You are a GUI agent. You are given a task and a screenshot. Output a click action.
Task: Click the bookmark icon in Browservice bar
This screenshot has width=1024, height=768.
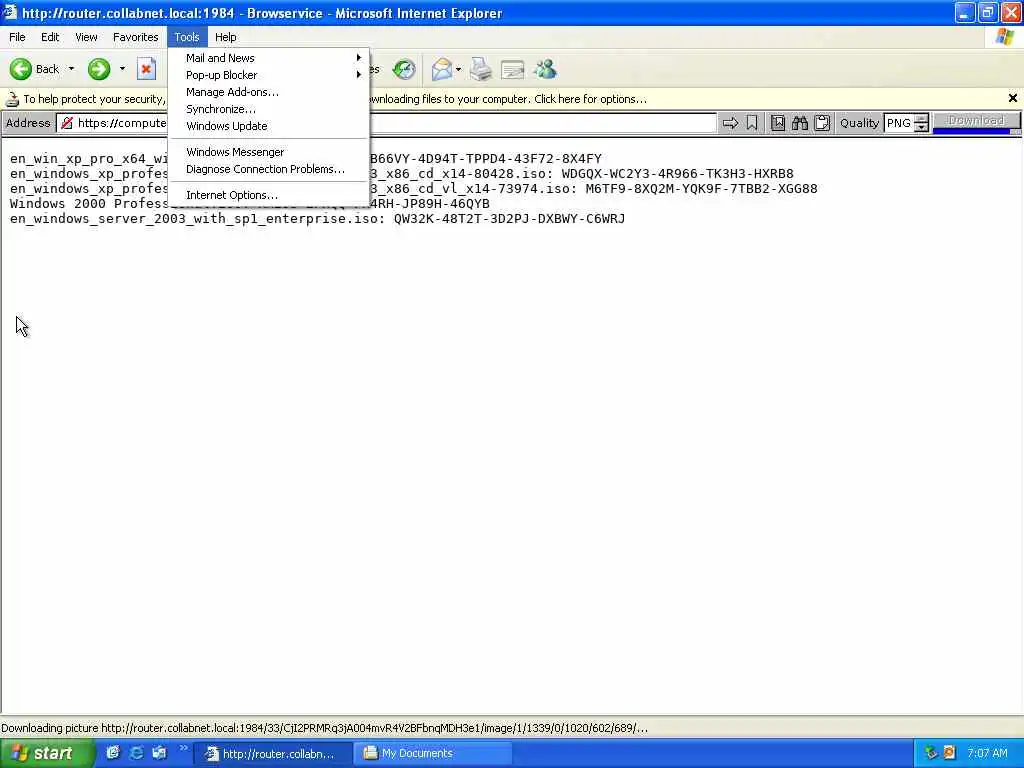752,123
